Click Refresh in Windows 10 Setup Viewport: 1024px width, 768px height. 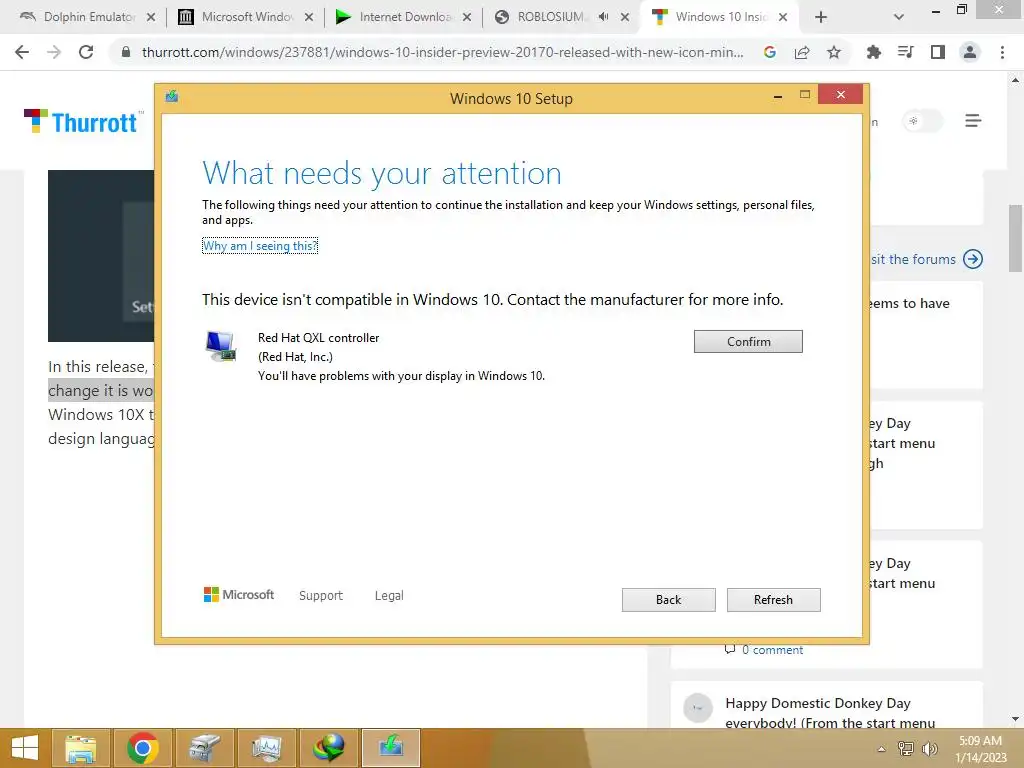pos(773,600)
